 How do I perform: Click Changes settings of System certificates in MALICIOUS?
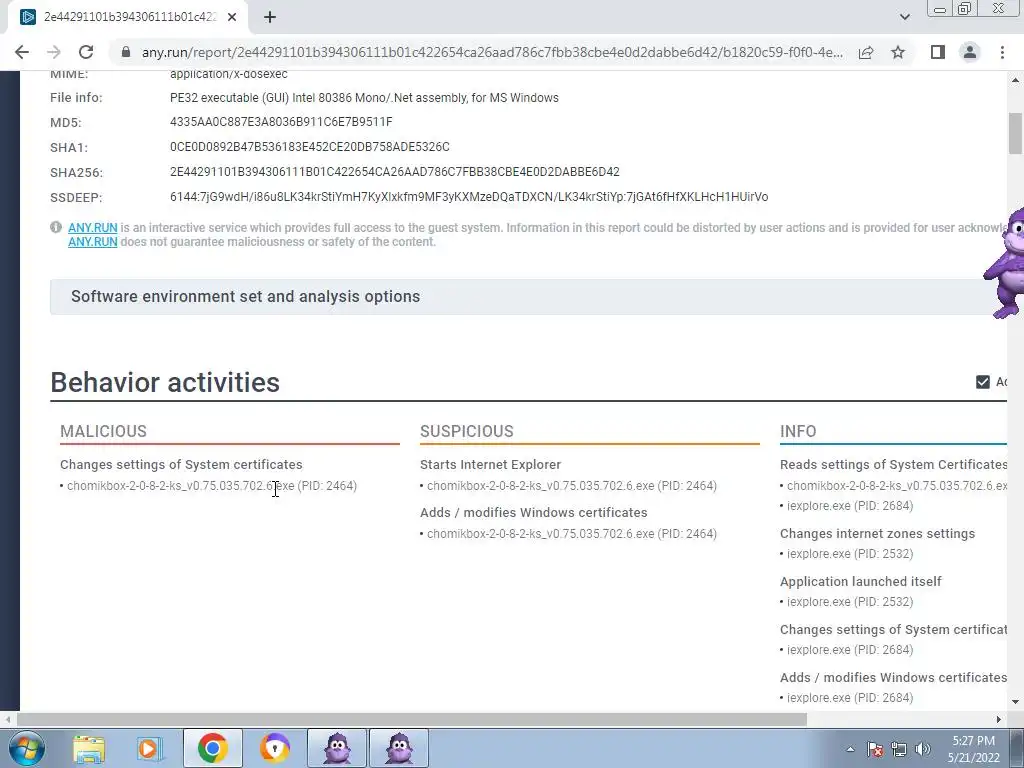[181, 464]
